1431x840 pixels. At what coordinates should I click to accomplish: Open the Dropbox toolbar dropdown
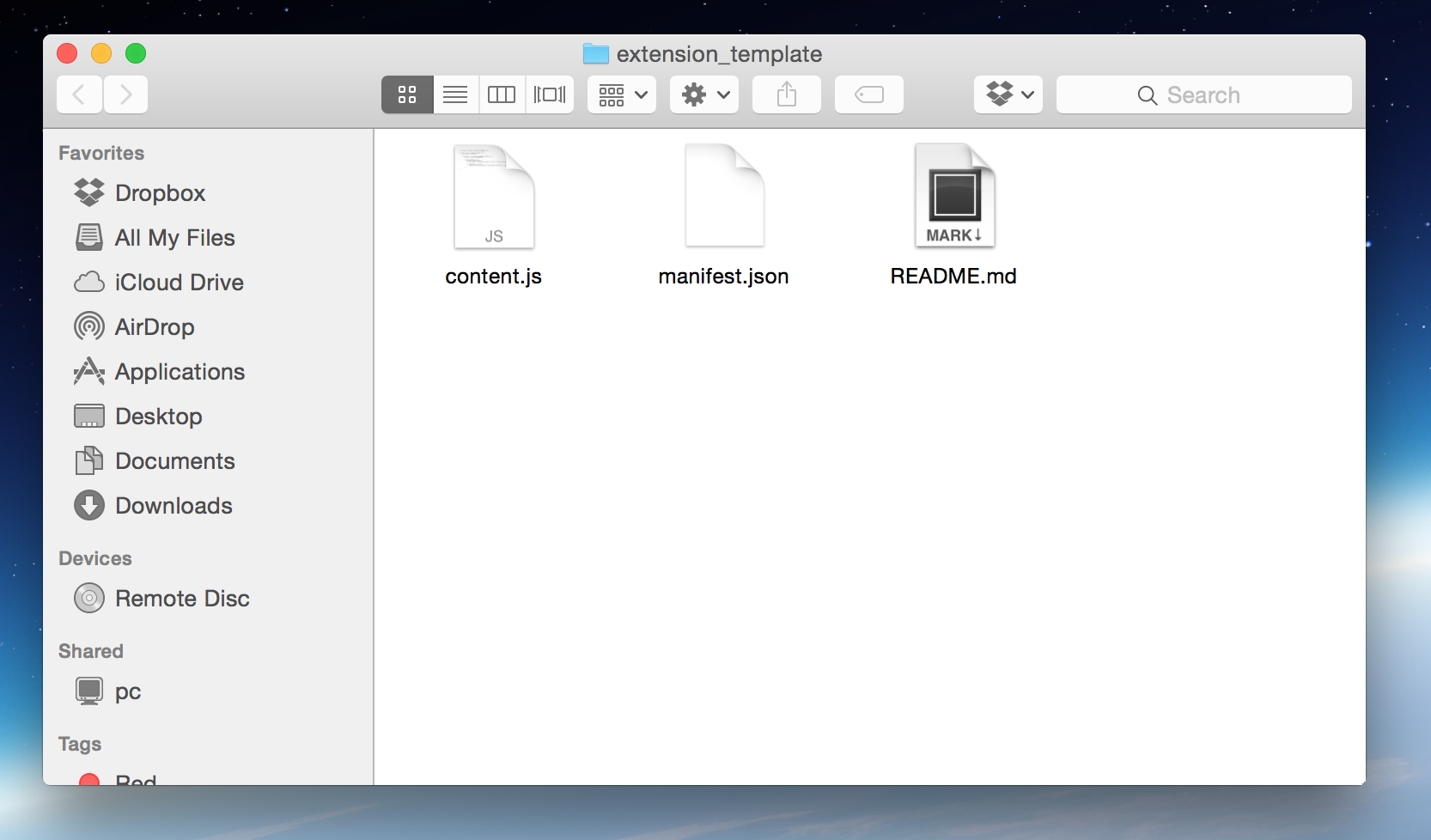point(1008,94)
